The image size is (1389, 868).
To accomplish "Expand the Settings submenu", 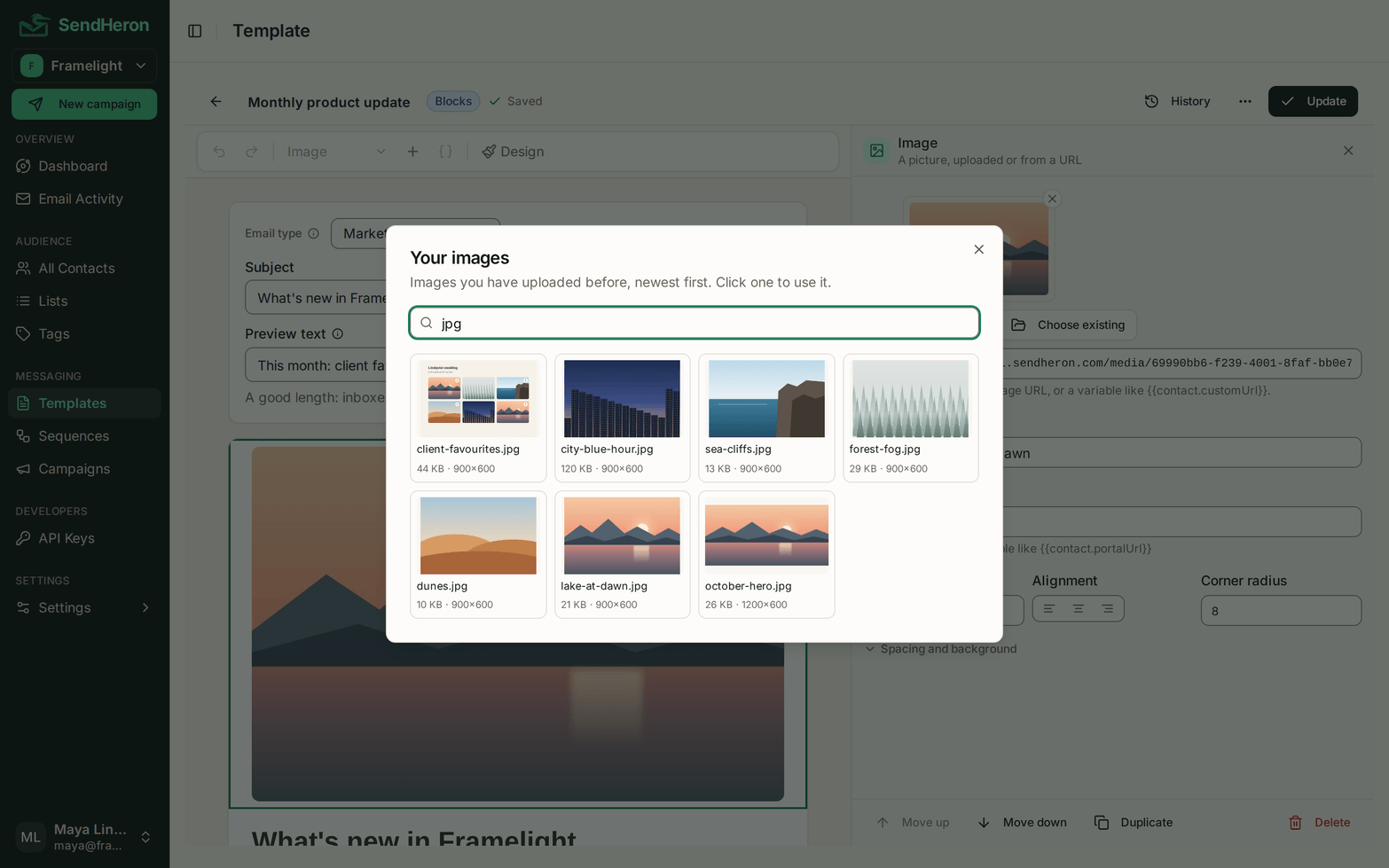I will point(84,607).
